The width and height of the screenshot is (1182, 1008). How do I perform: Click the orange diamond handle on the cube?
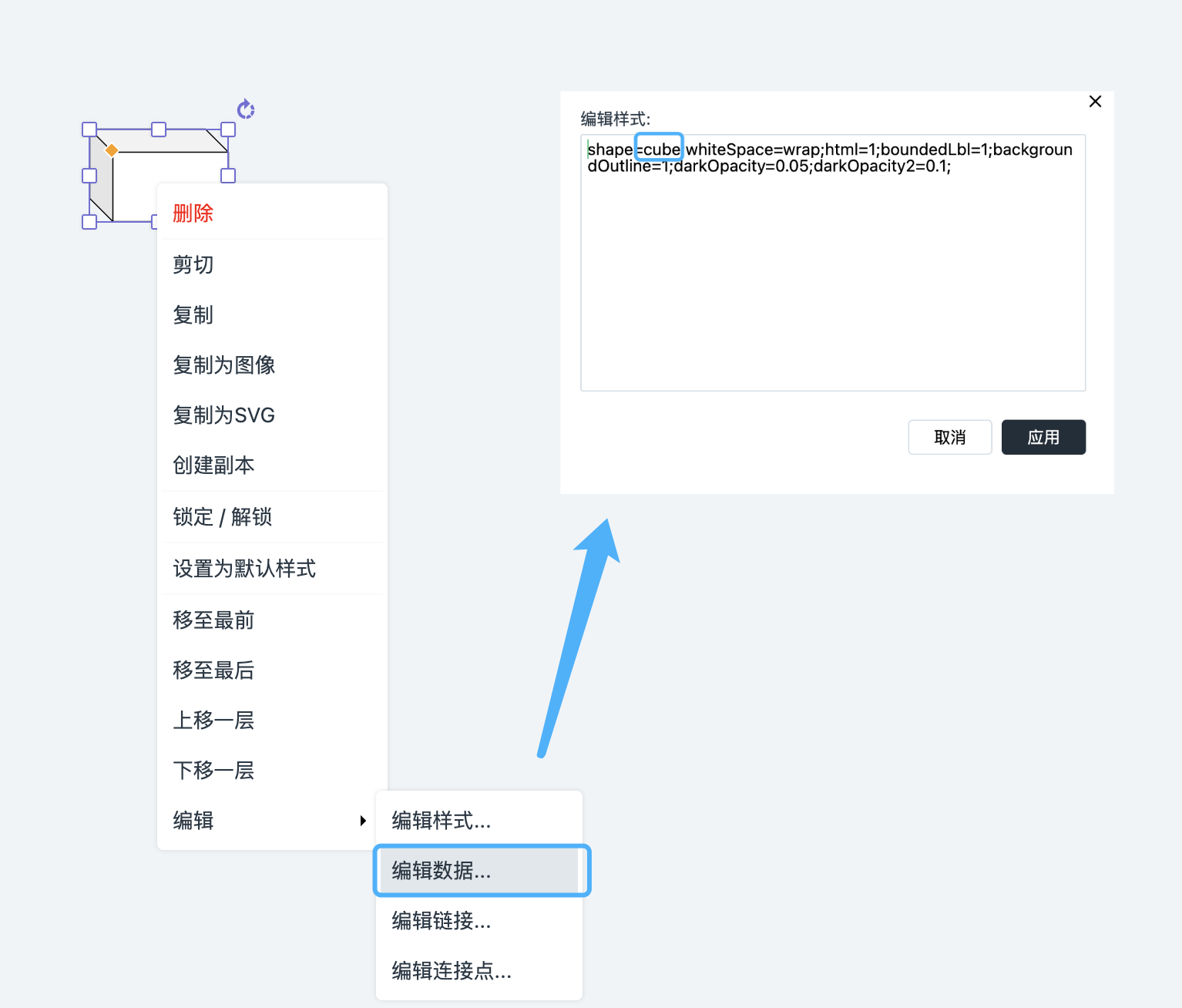click(112, 150)
